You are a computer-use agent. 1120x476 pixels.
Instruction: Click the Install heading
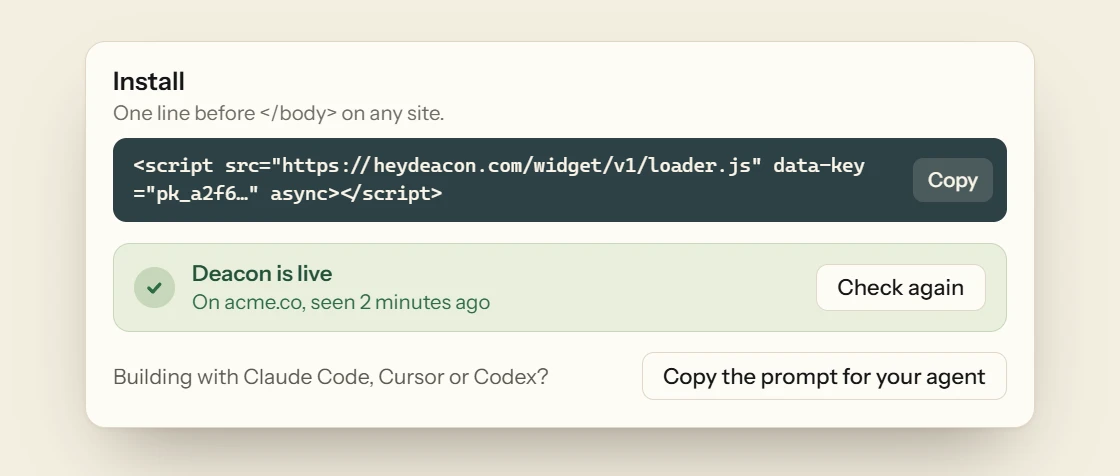(149, 81)
